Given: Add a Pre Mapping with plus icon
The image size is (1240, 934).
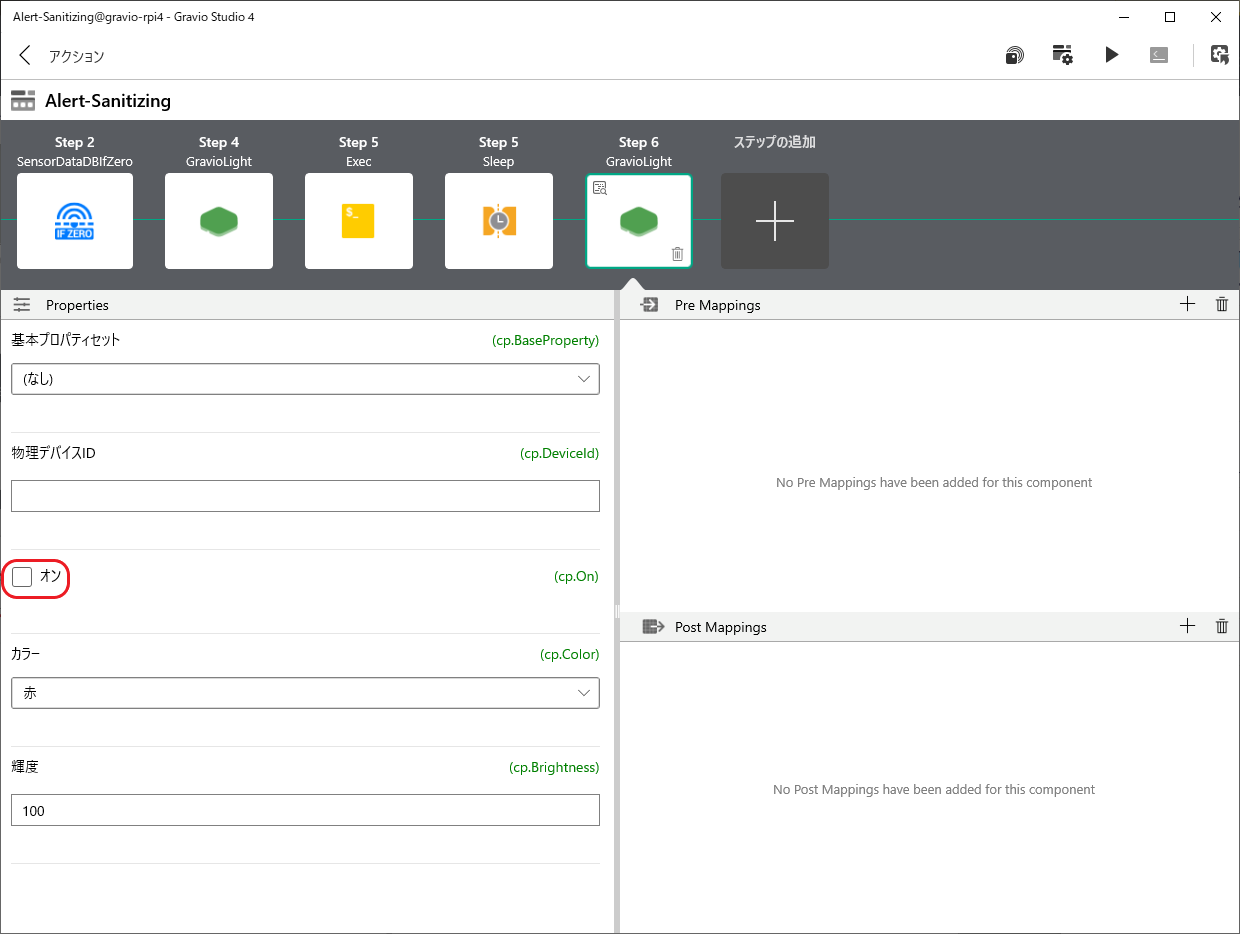Looking at the screenshot, I should pos(1187,304).
